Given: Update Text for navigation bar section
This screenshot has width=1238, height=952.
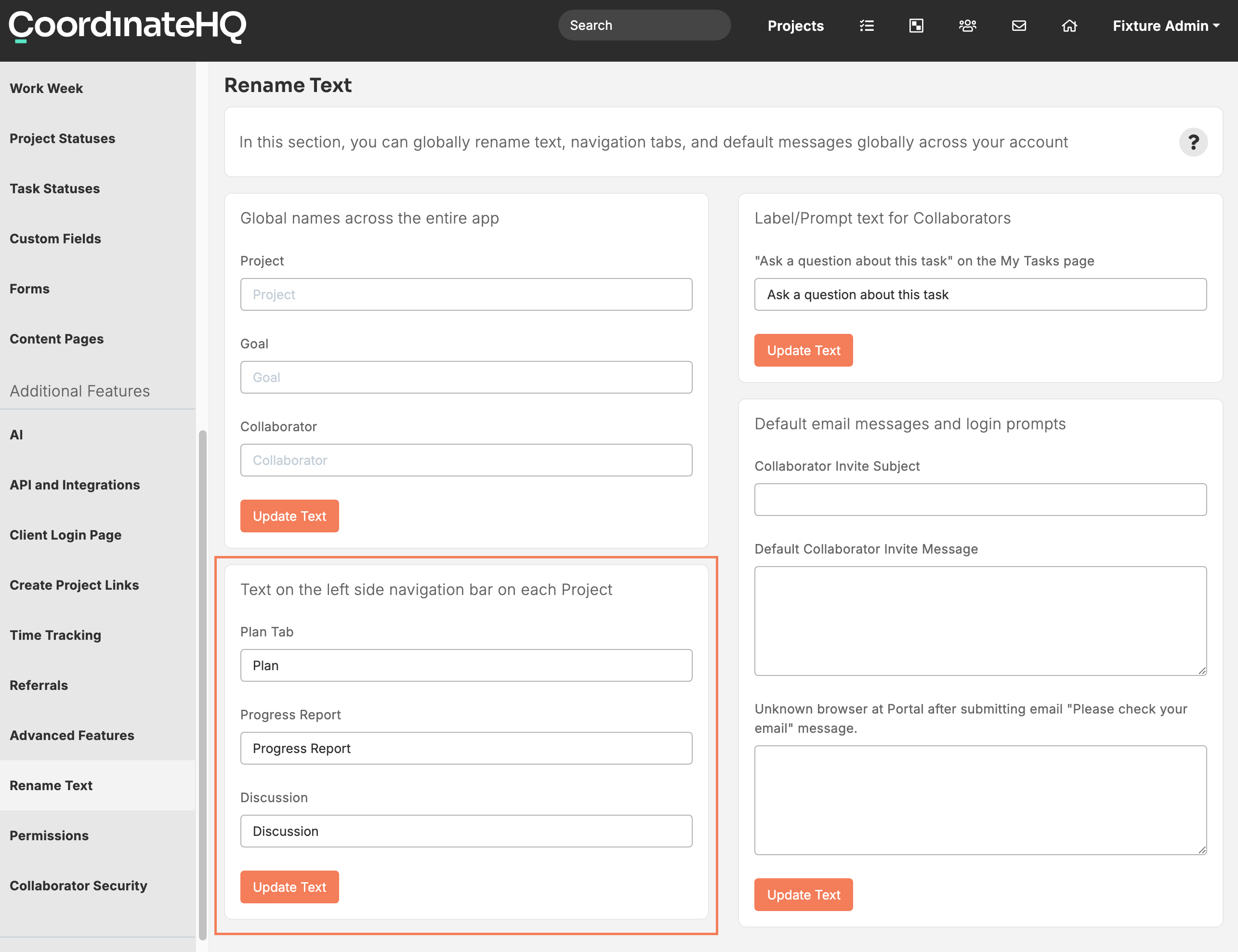Looking at the screenshot, I should point(290,887).
